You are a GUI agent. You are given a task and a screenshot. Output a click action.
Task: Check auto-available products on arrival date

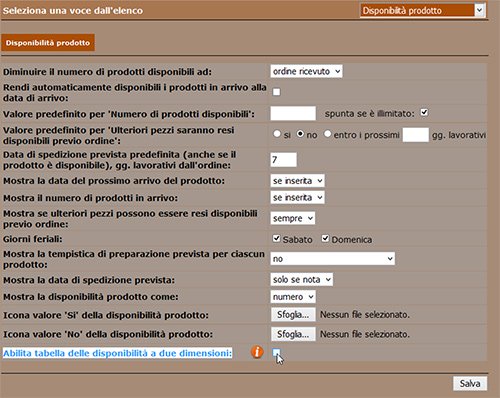tap(276, 92)
